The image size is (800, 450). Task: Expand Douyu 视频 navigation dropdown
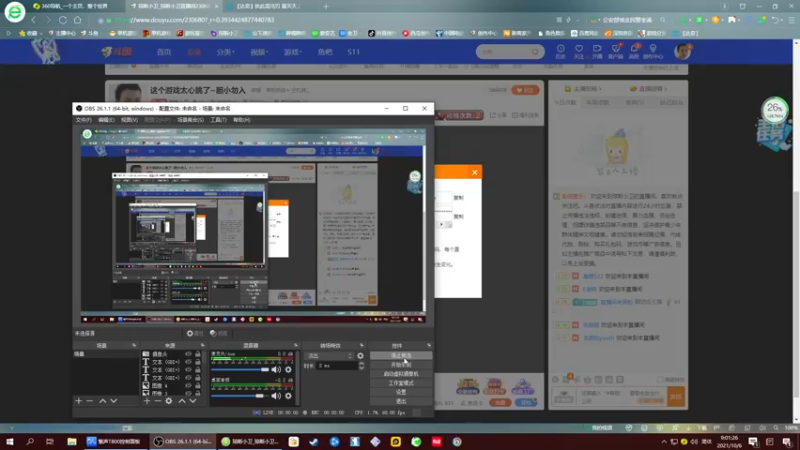(x=259, y=52)
